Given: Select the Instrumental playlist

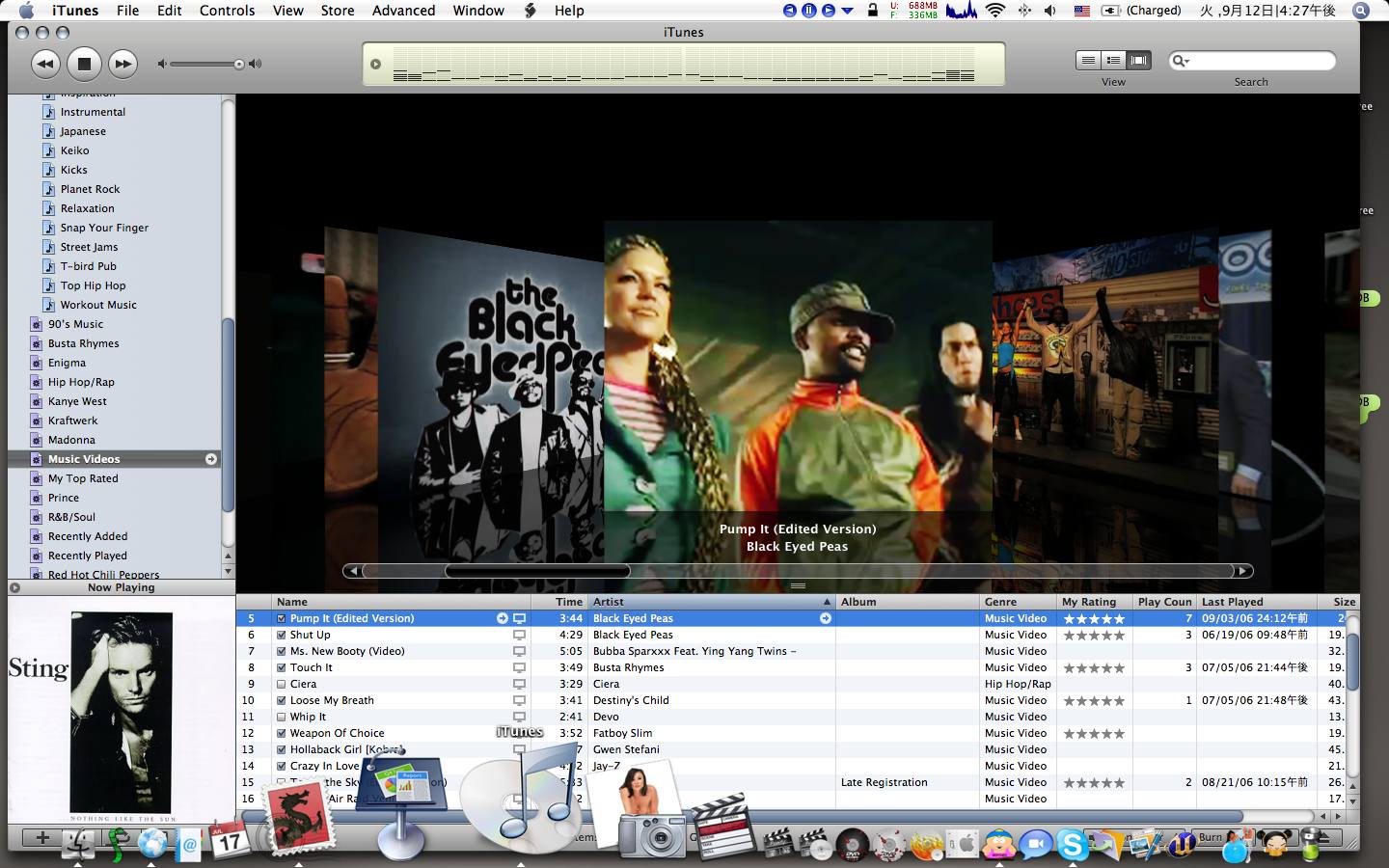Looking at the screenshot, I should (x=93, y=112).
